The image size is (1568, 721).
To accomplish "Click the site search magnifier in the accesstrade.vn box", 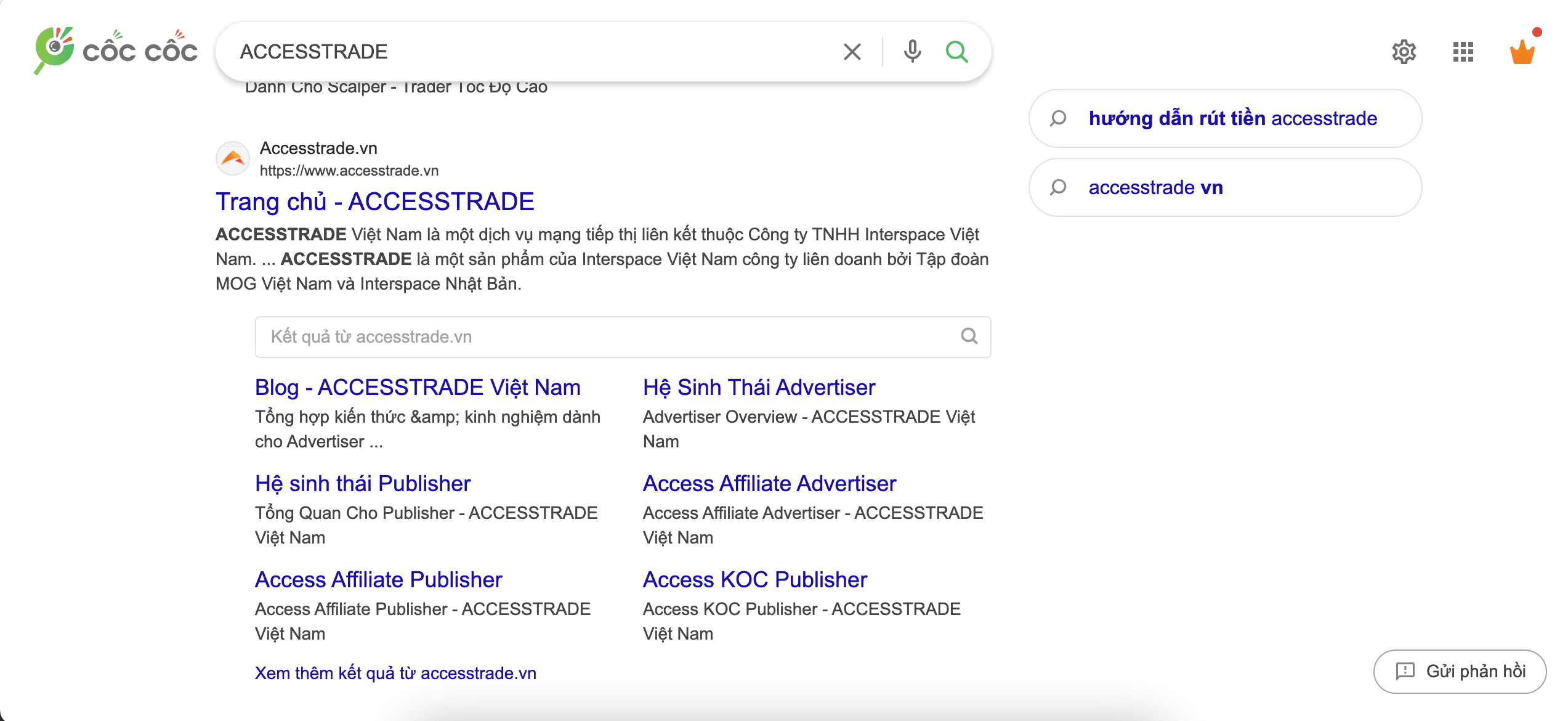I will pos(969,336).
